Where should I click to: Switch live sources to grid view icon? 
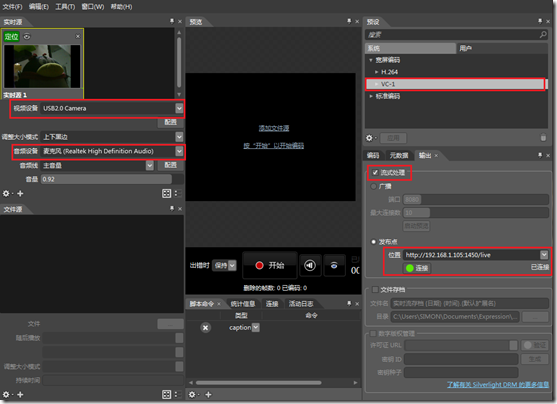point(166,193)
